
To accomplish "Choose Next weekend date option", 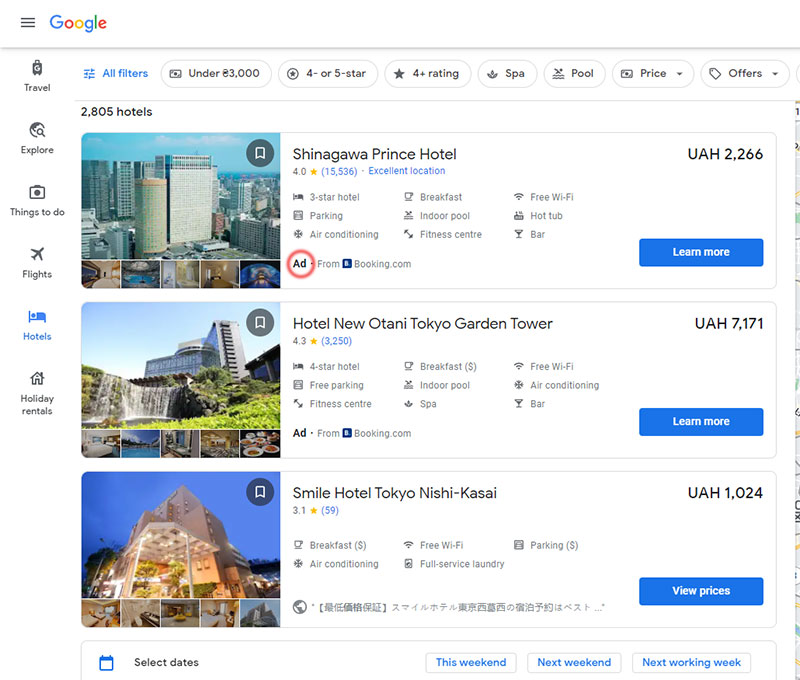I will tap(574, 662).
